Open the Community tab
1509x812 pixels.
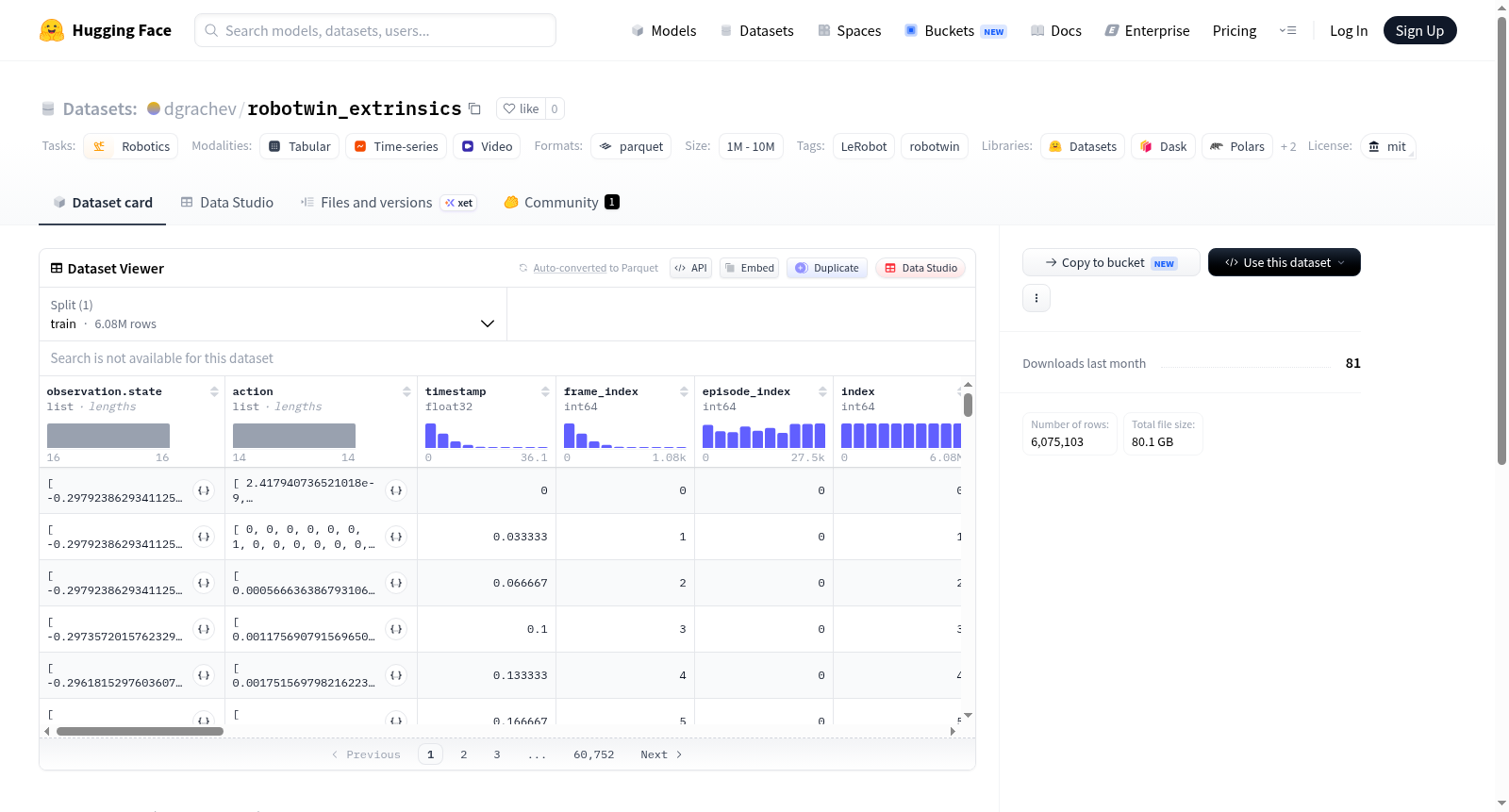pyautogui.click(x=562, y=203)
